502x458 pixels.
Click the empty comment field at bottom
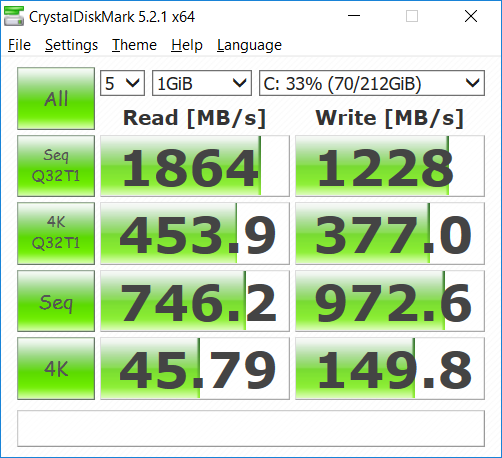pos(251,428)
